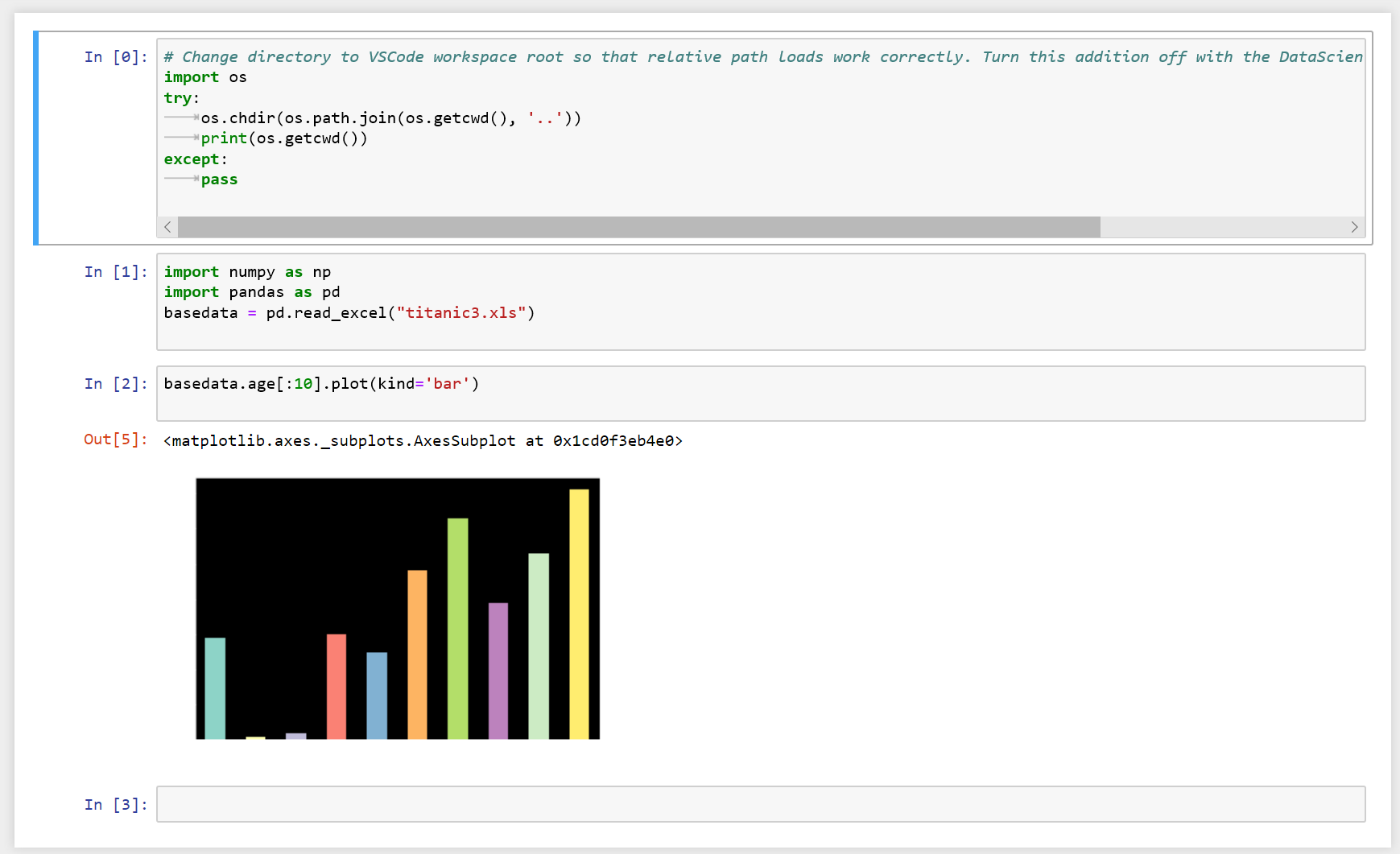Viewport: 1400px width, 854px height.
Task: Click the lime green bar in chart
Action: click(457, 629)
